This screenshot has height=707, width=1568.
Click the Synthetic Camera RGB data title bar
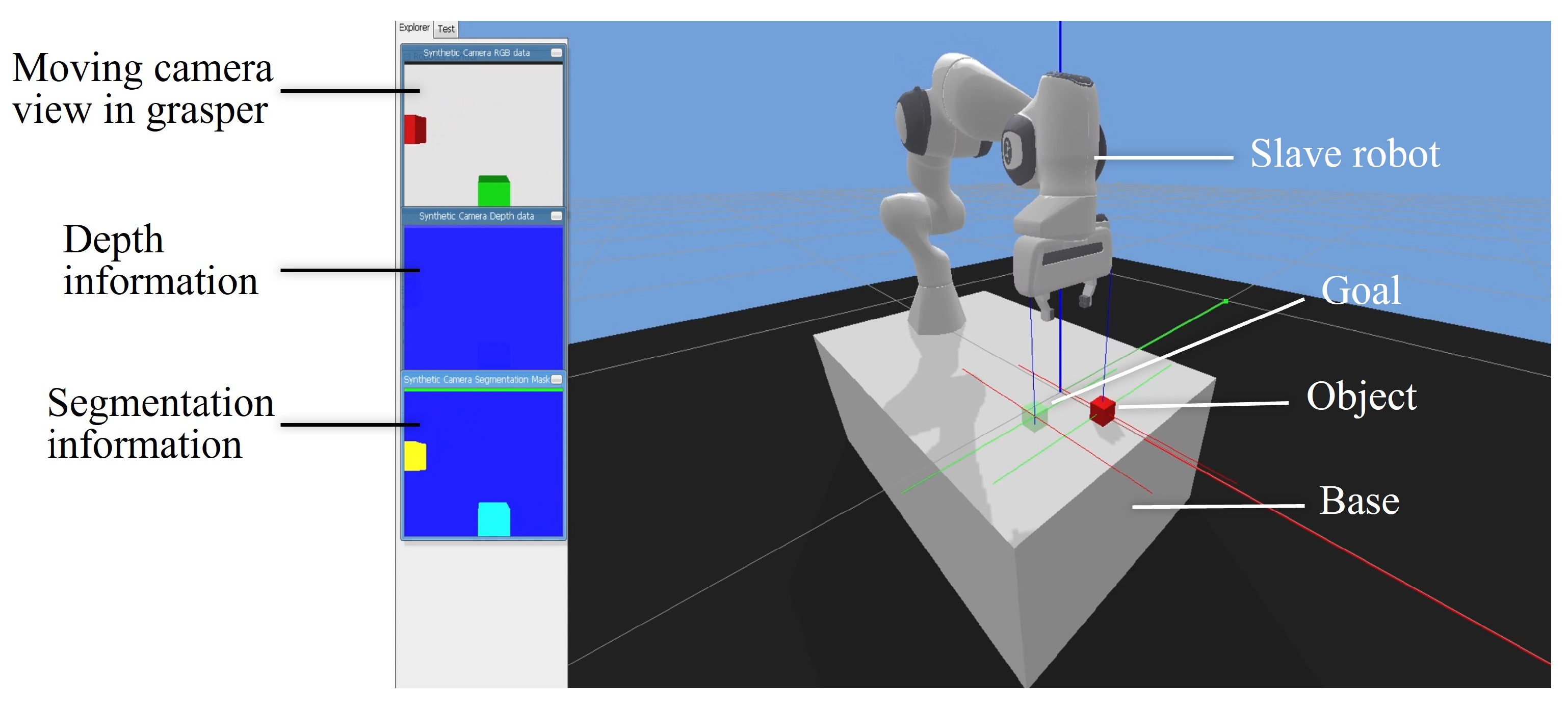tap(476, 53)
